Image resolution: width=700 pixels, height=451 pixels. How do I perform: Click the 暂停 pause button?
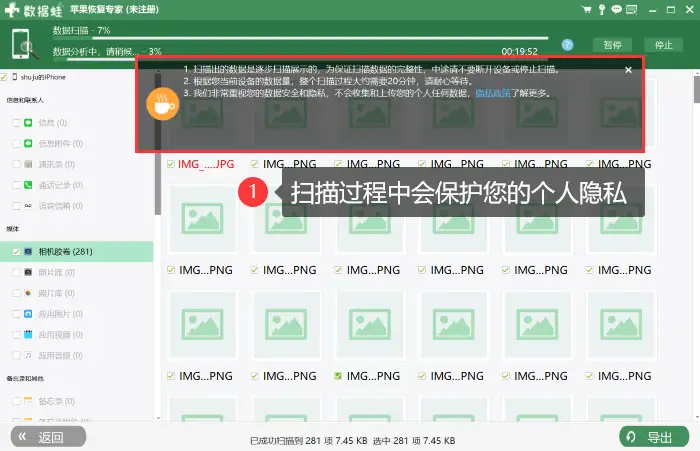pyautogui.click(x=612, y=45)
